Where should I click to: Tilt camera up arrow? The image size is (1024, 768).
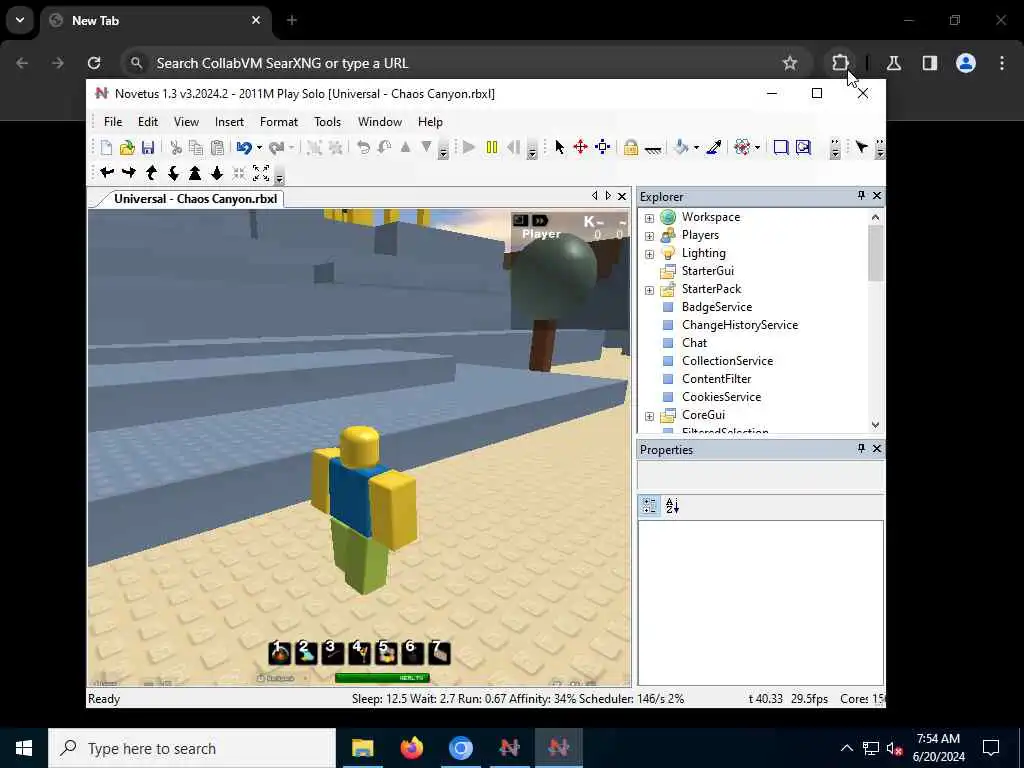(x=152, y=173)
